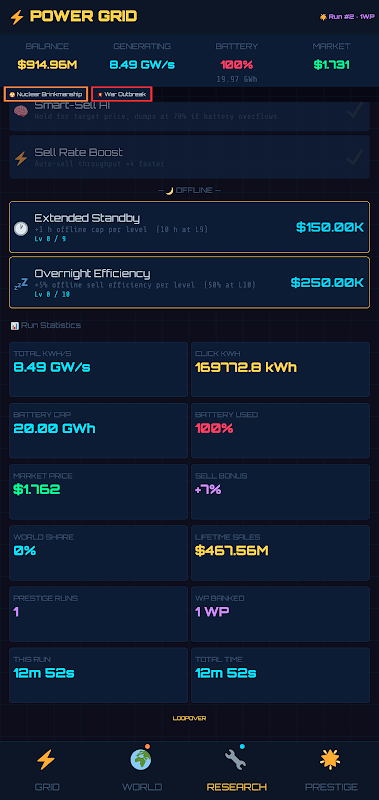Click the Extended Standby clock icon
379x800 pixels.
[21, 228]
